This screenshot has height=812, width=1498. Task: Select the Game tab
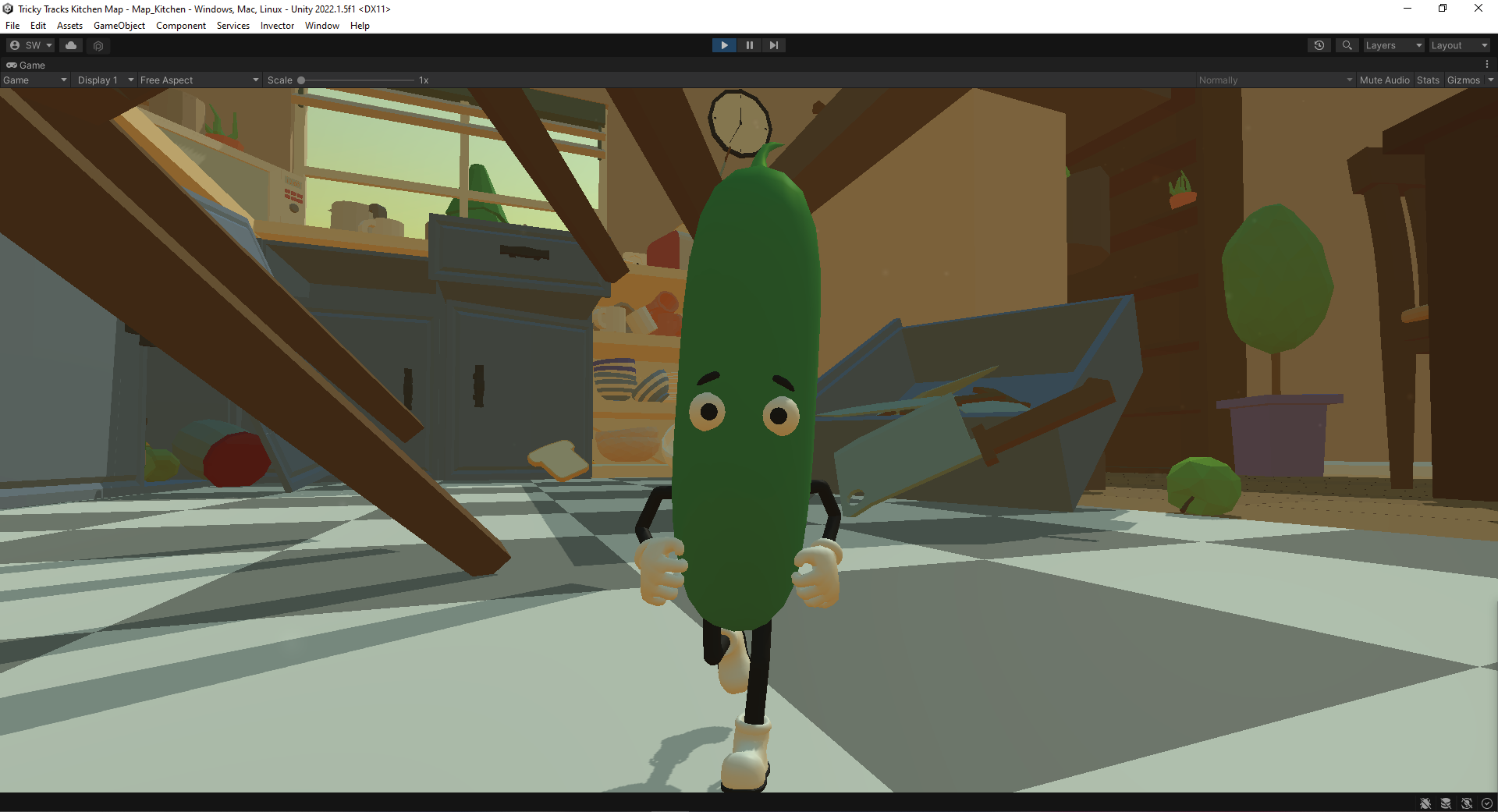pos(26,66)
